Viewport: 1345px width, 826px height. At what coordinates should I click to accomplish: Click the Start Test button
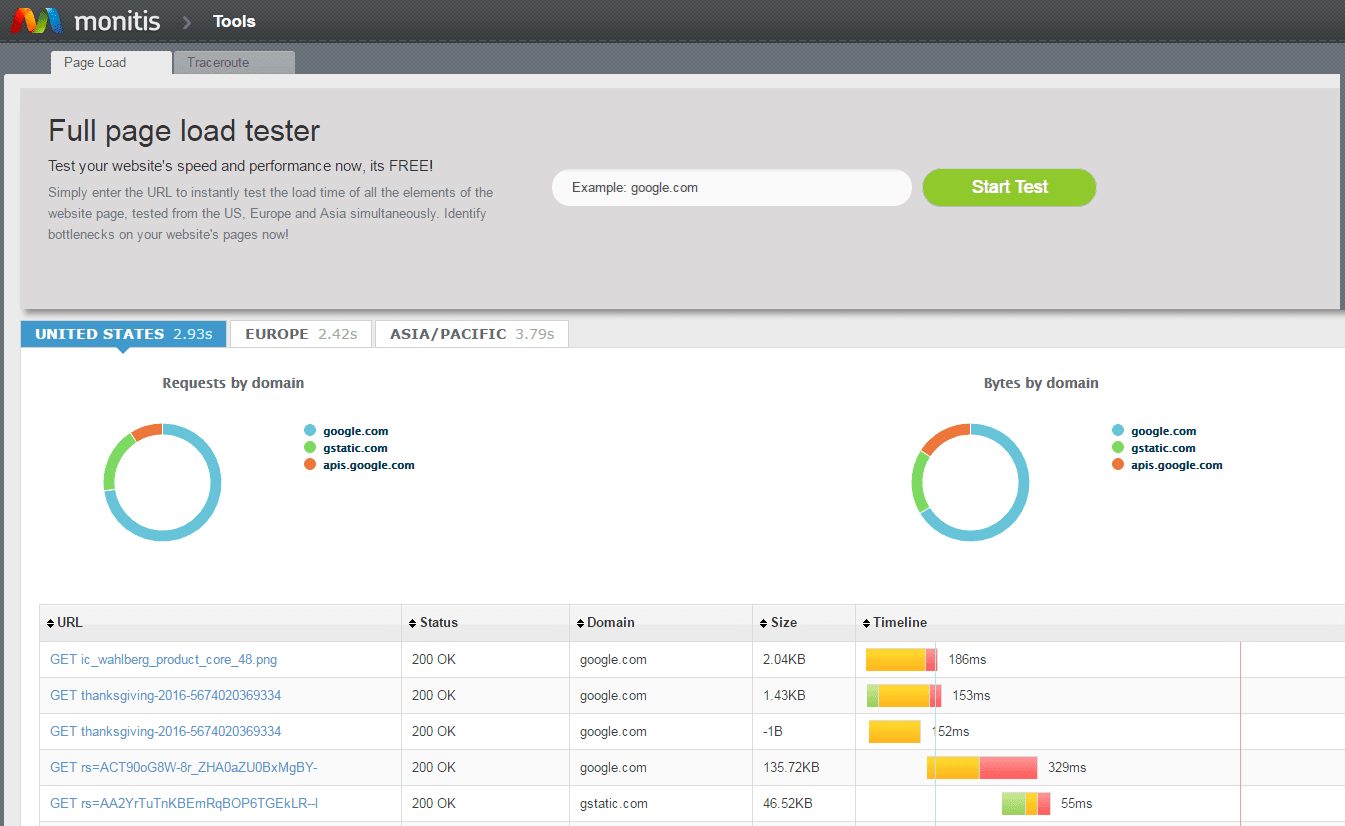[1009, 187]
